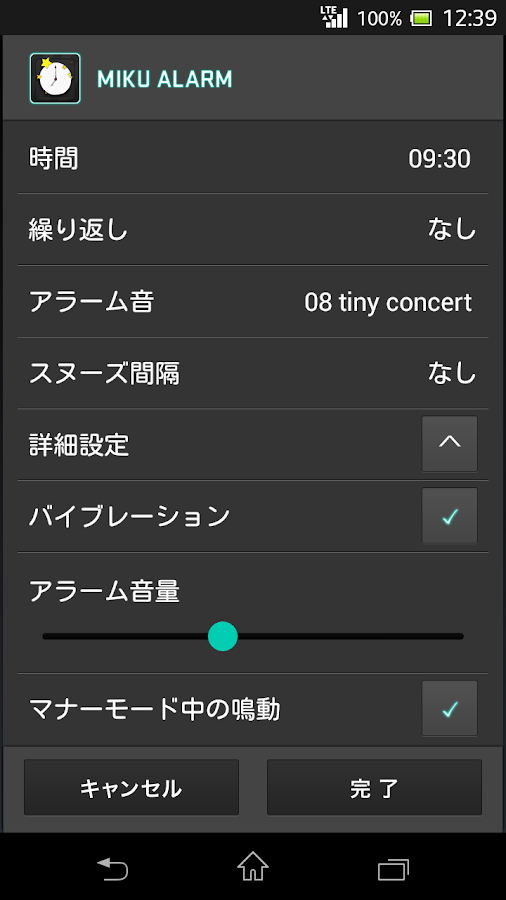This screenshot has width=506, height=900.
Task: Tap the LTE signal strength icon
Action: 334,17
